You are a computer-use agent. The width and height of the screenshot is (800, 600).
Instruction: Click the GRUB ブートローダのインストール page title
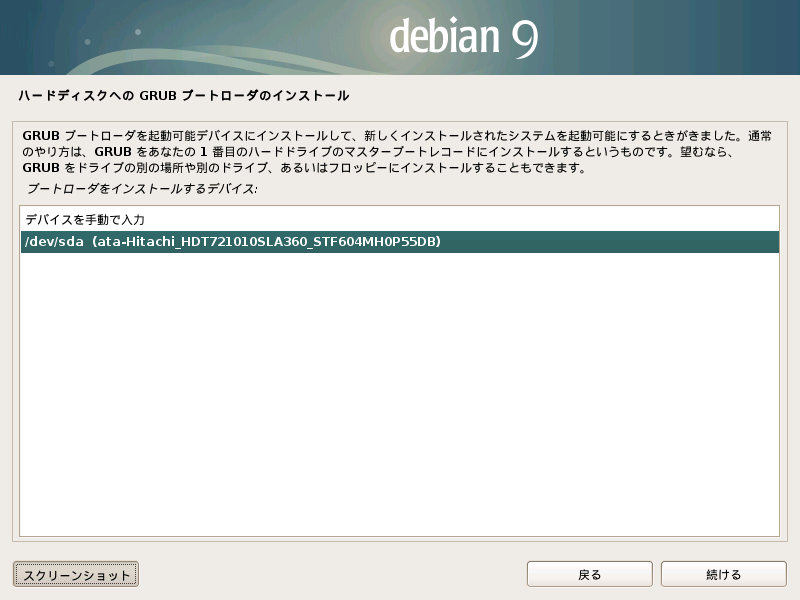tap(183, 96)
